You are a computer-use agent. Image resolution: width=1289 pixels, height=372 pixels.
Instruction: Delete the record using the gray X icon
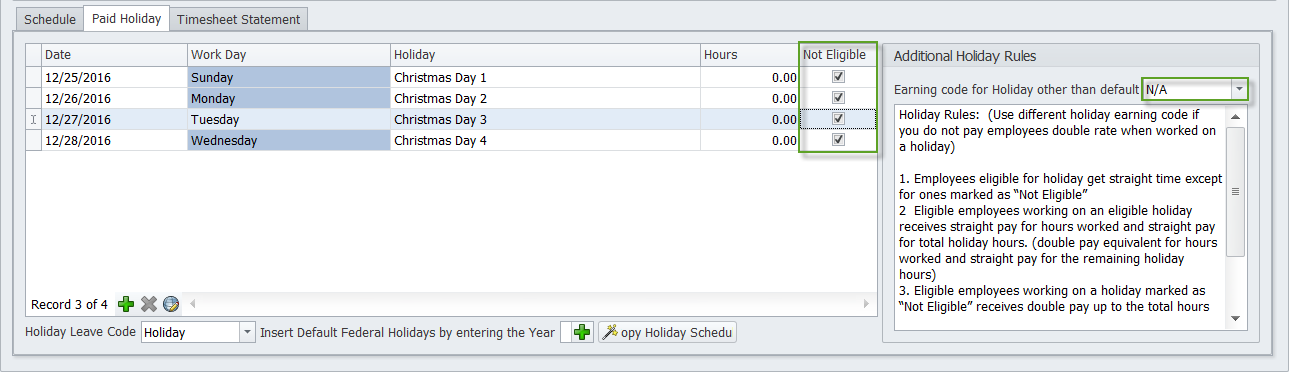pyautogui.click(x=149, y=304)
